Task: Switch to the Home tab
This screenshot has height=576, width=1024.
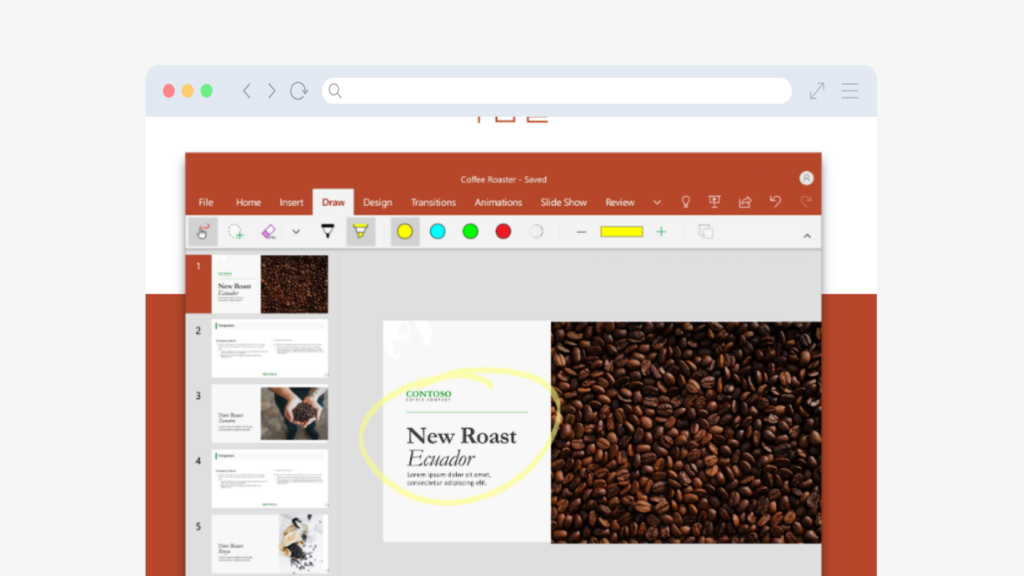Action: 248,202
